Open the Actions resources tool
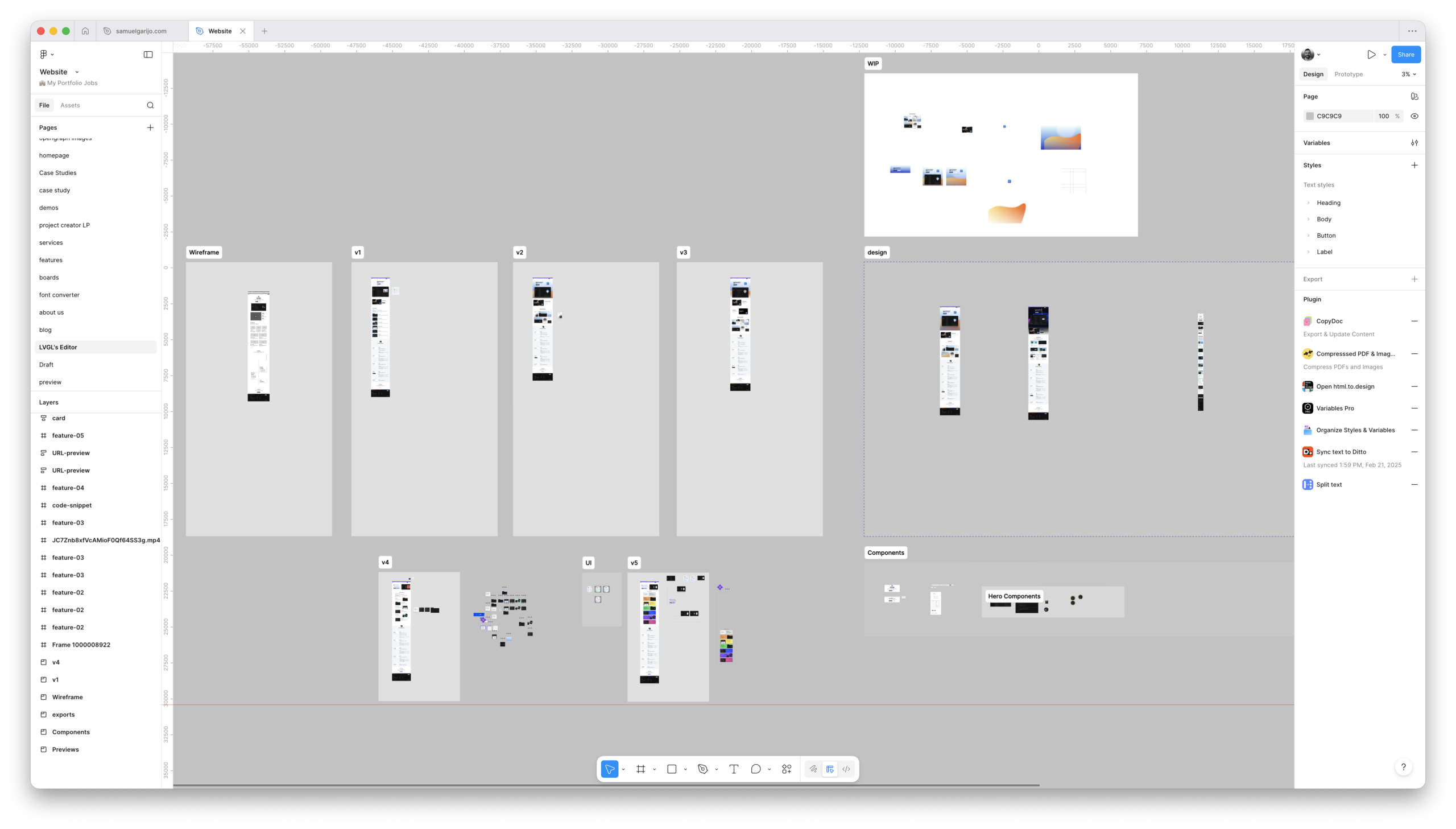The image size is (1456, 829). [x=787, y=769]
